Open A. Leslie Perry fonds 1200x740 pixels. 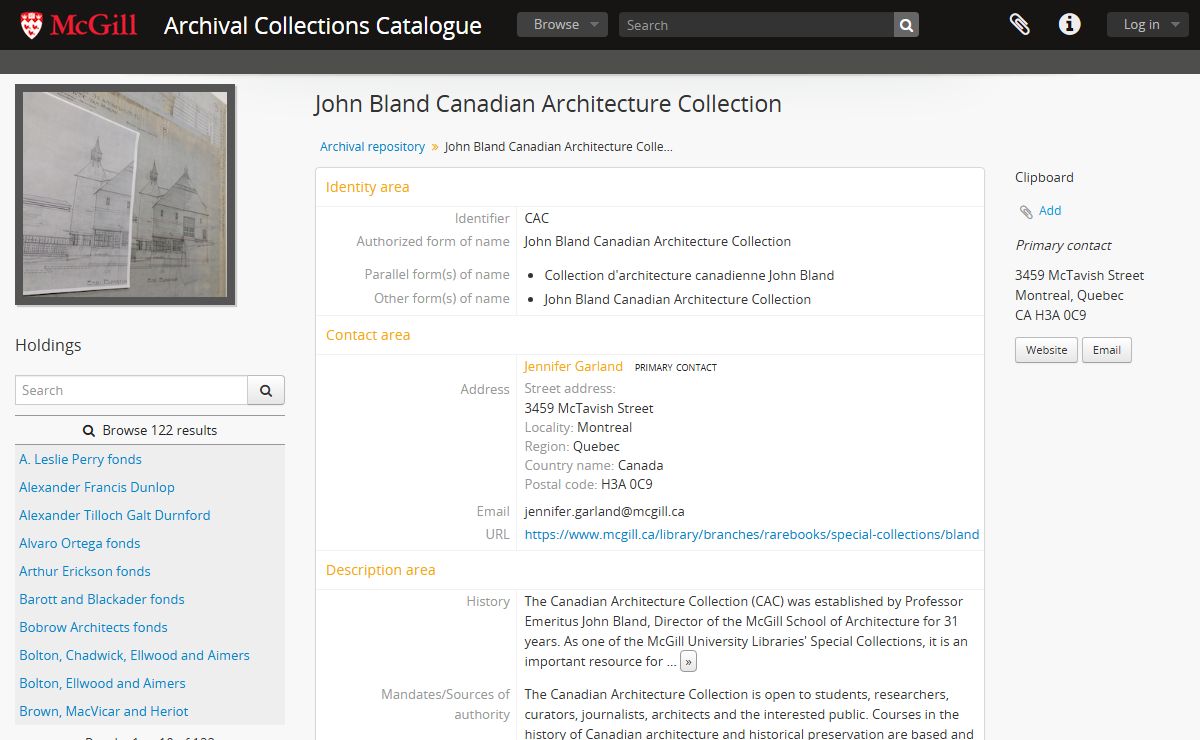[80, 459]
